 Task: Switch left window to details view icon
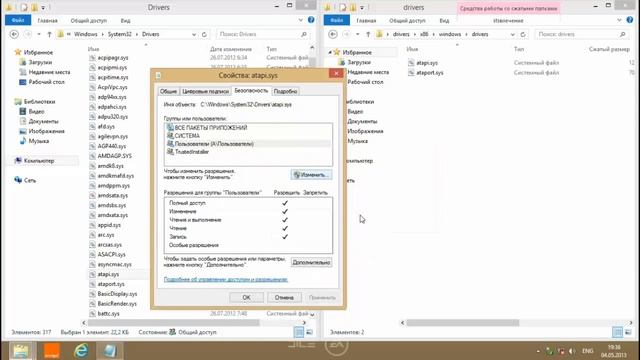[299, 332]
